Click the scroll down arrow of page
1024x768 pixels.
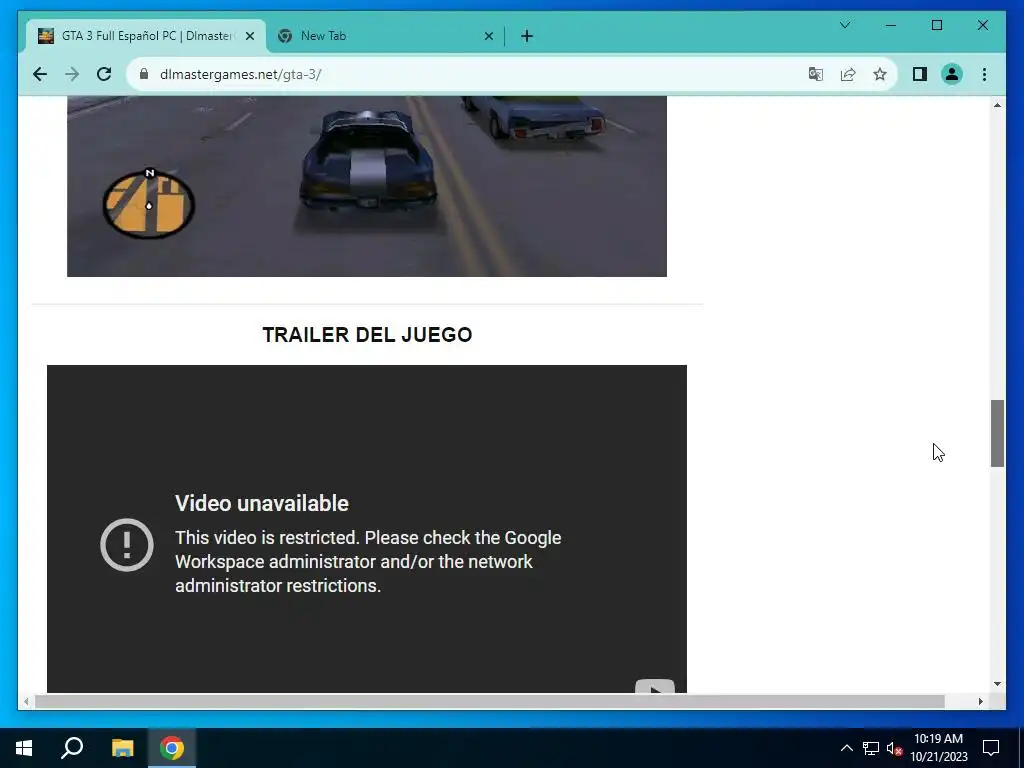click(997, 684)
